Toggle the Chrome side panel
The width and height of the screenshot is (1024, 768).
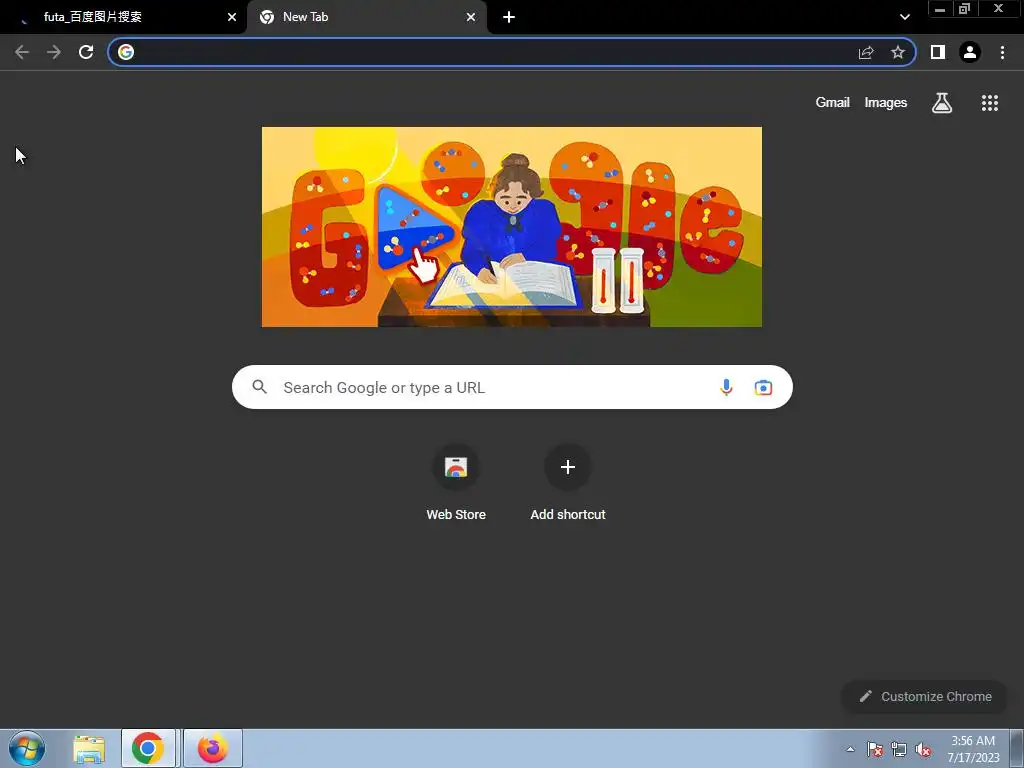tap(938, 52)
